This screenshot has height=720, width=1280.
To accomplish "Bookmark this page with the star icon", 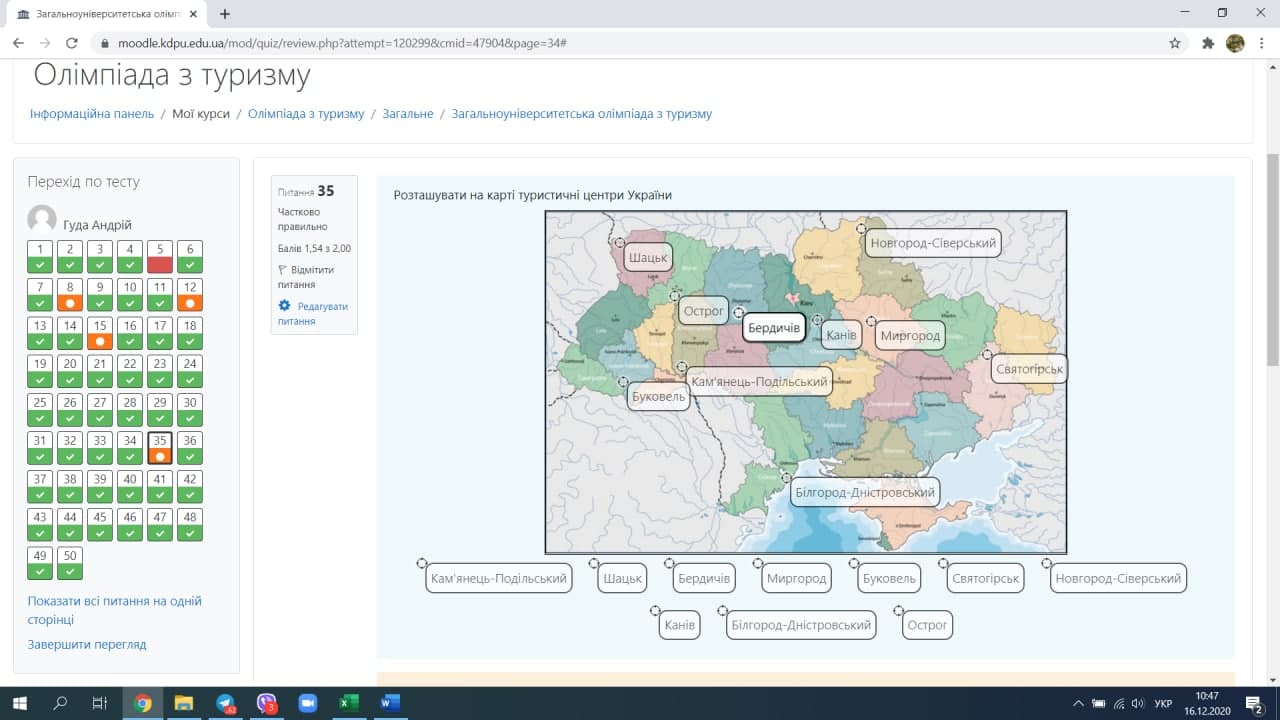I will pos(1175,43).
